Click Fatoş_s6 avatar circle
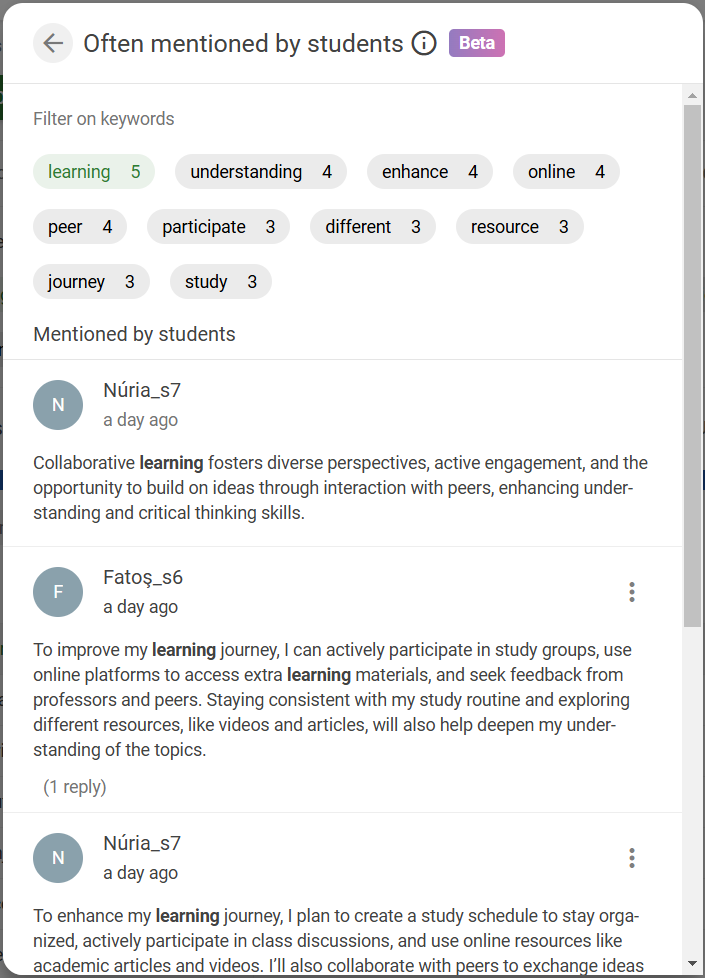 (58, 592)
